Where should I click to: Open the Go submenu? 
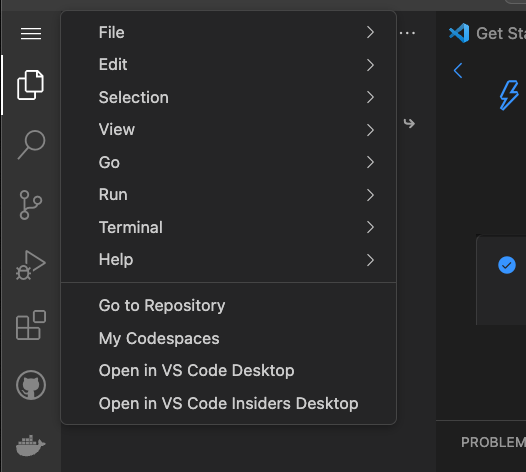(228, 162)
